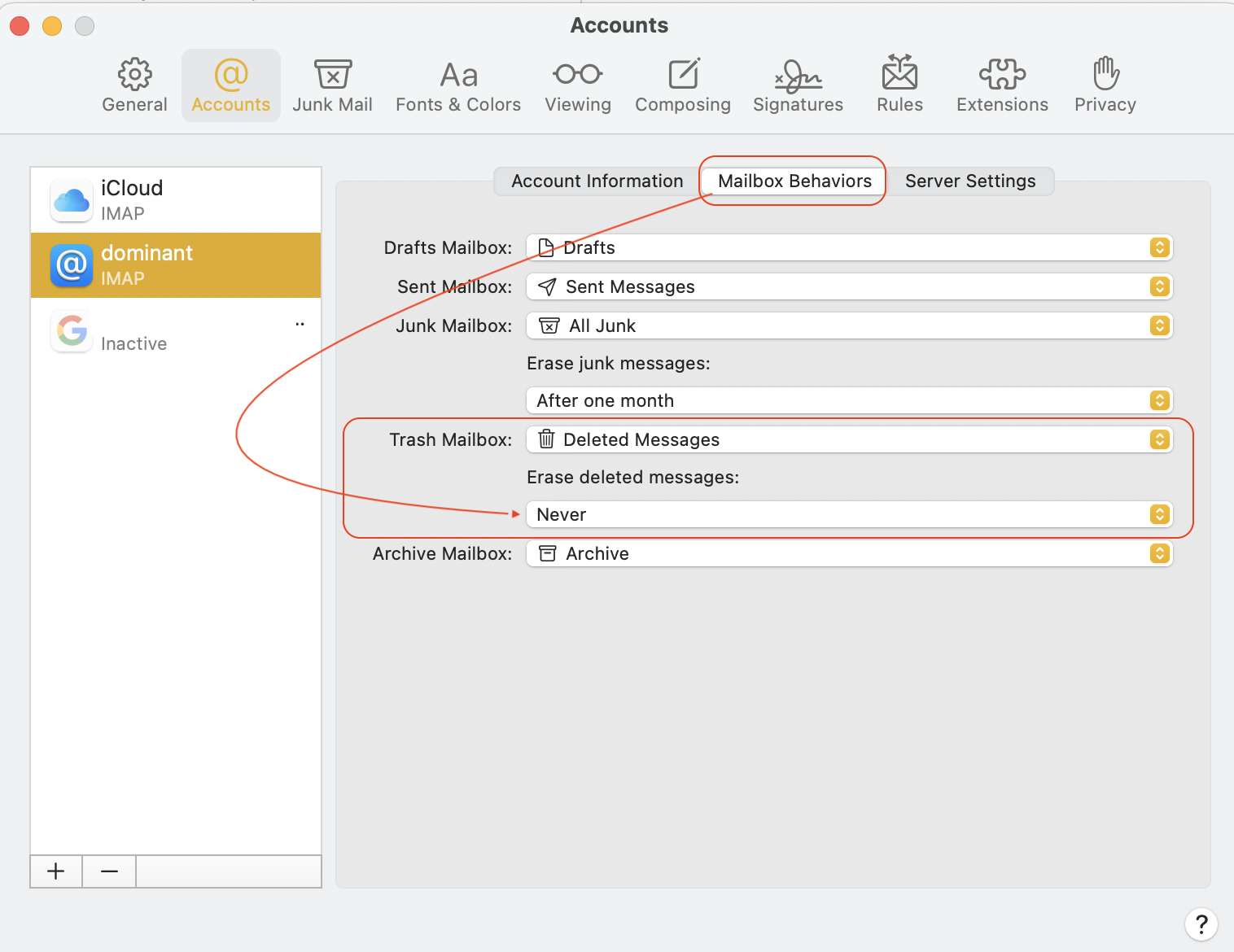Open Junk Mail preferences

pyautogui.click(x=332, y=85)
